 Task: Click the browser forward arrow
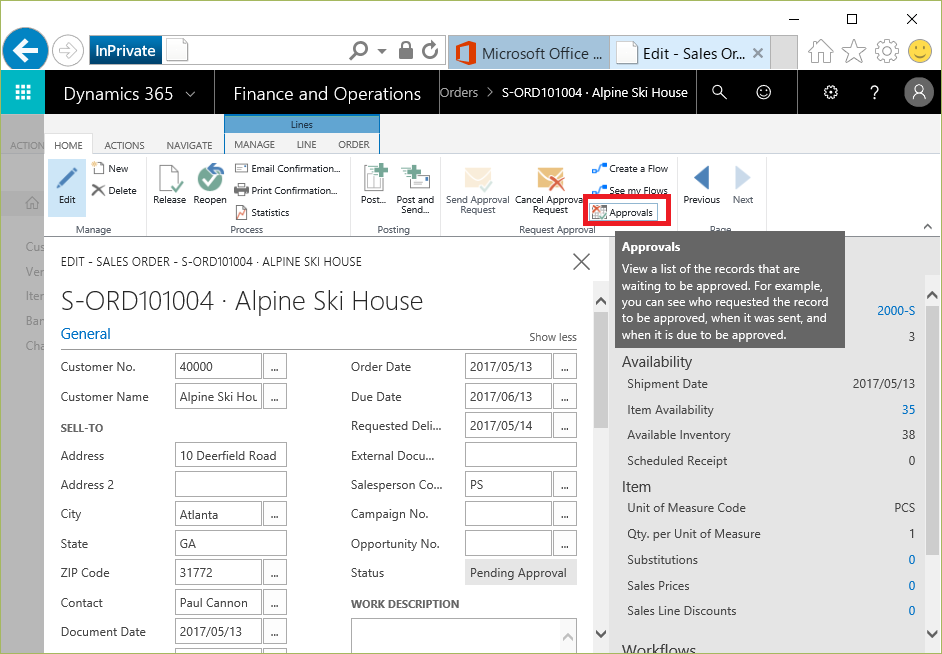pyautogui.click(x=68, y=52)
